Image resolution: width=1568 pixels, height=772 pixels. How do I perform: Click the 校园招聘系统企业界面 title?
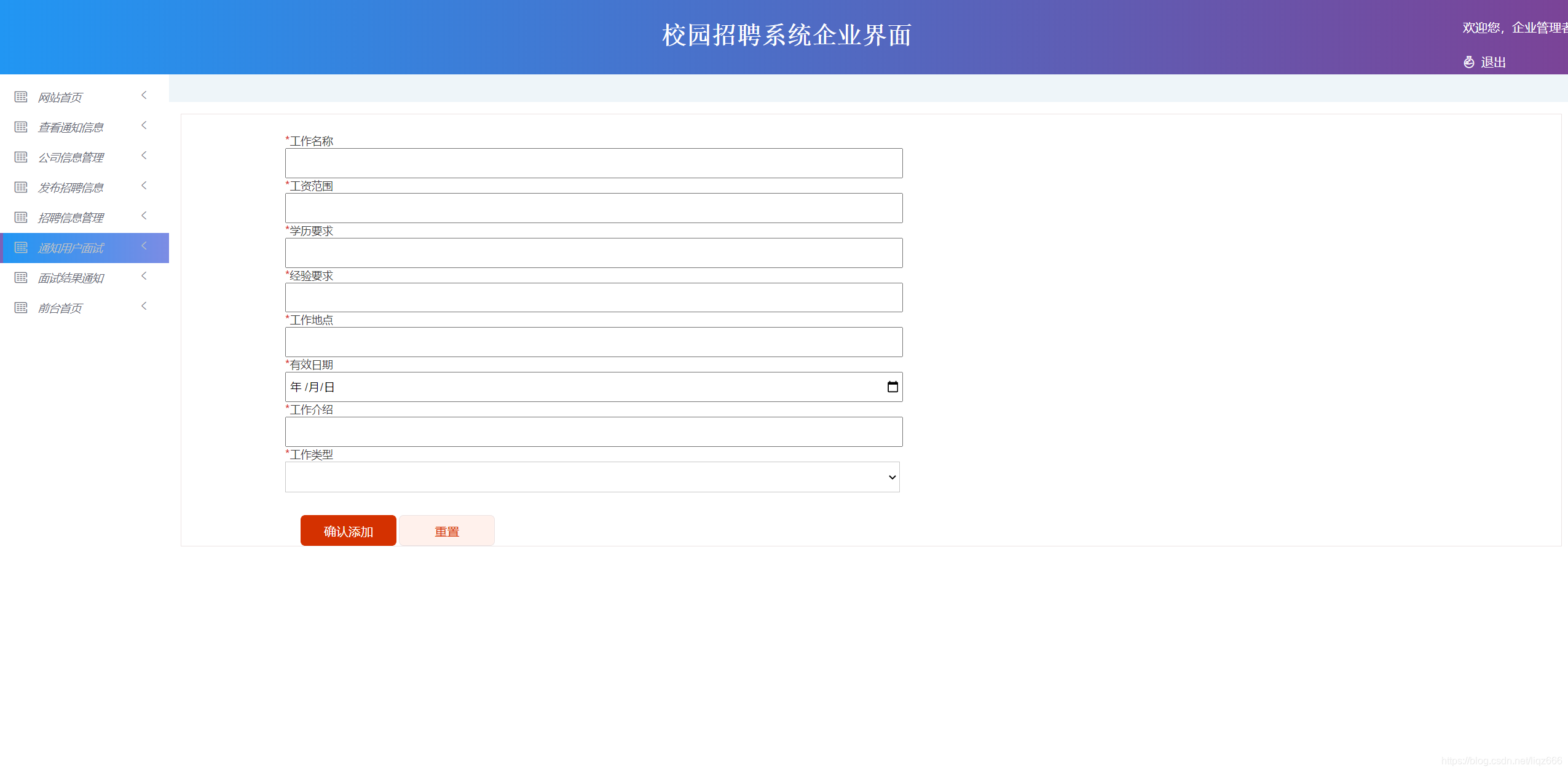tap(787, 35)
